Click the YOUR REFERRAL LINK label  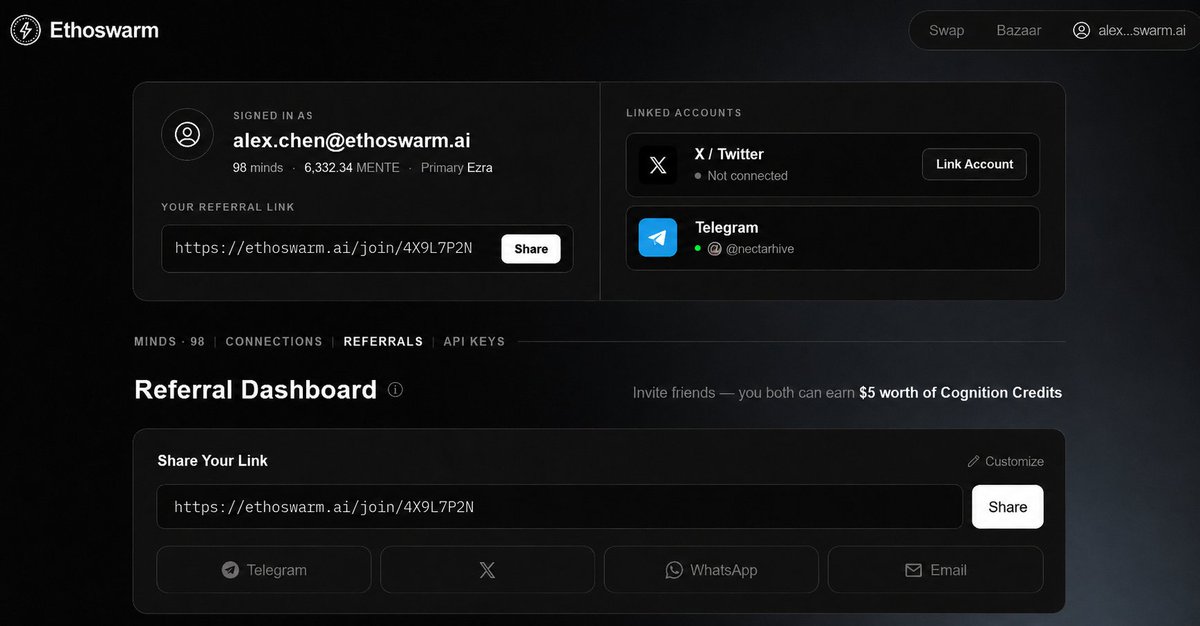(x=228, y=207)
